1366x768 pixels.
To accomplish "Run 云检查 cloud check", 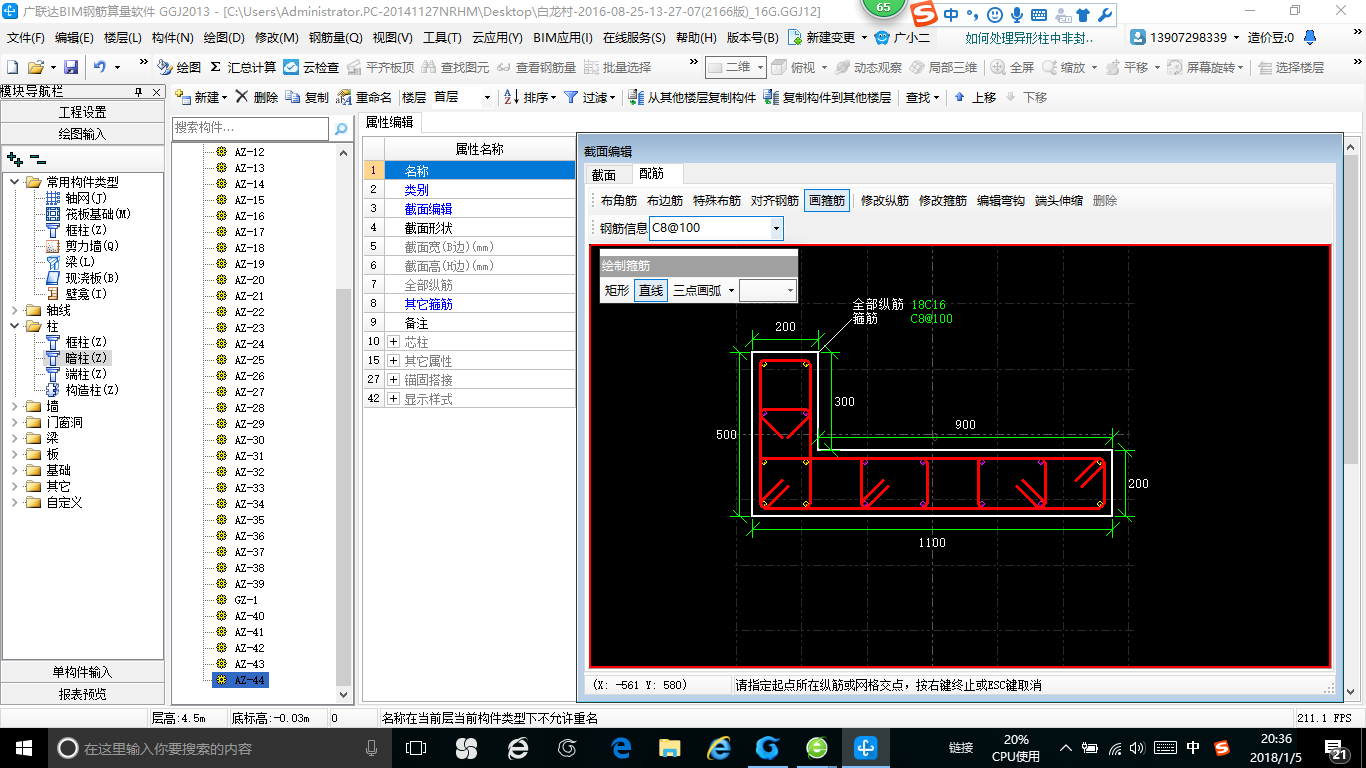I will pos(311,67).
